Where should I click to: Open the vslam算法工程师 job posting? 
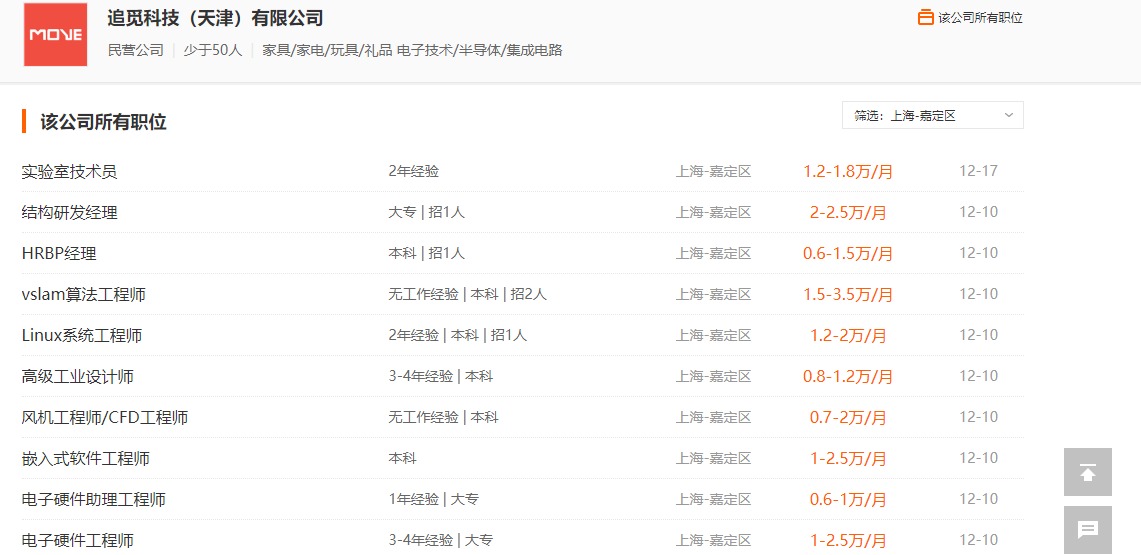tap(84, 295)
